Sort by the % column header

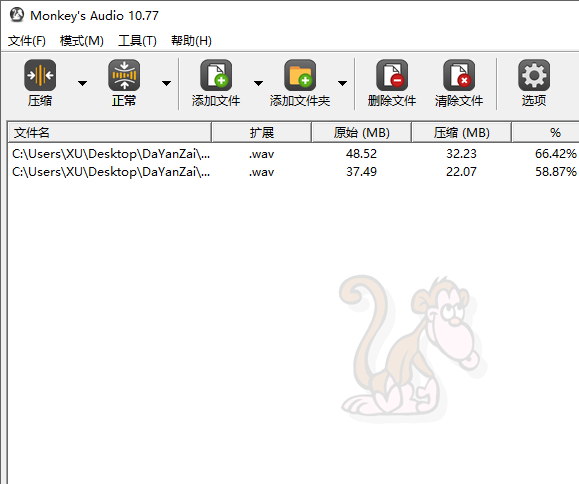[546, 132]
